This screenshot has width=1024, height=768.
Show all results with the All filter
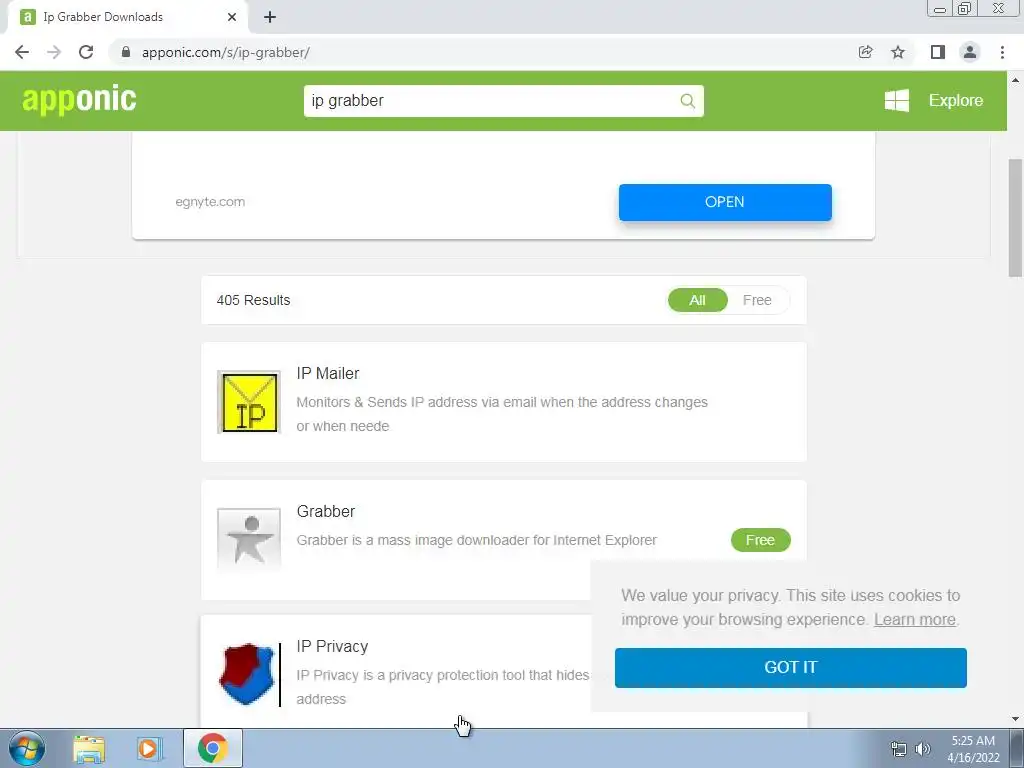(x=697, y=300)
